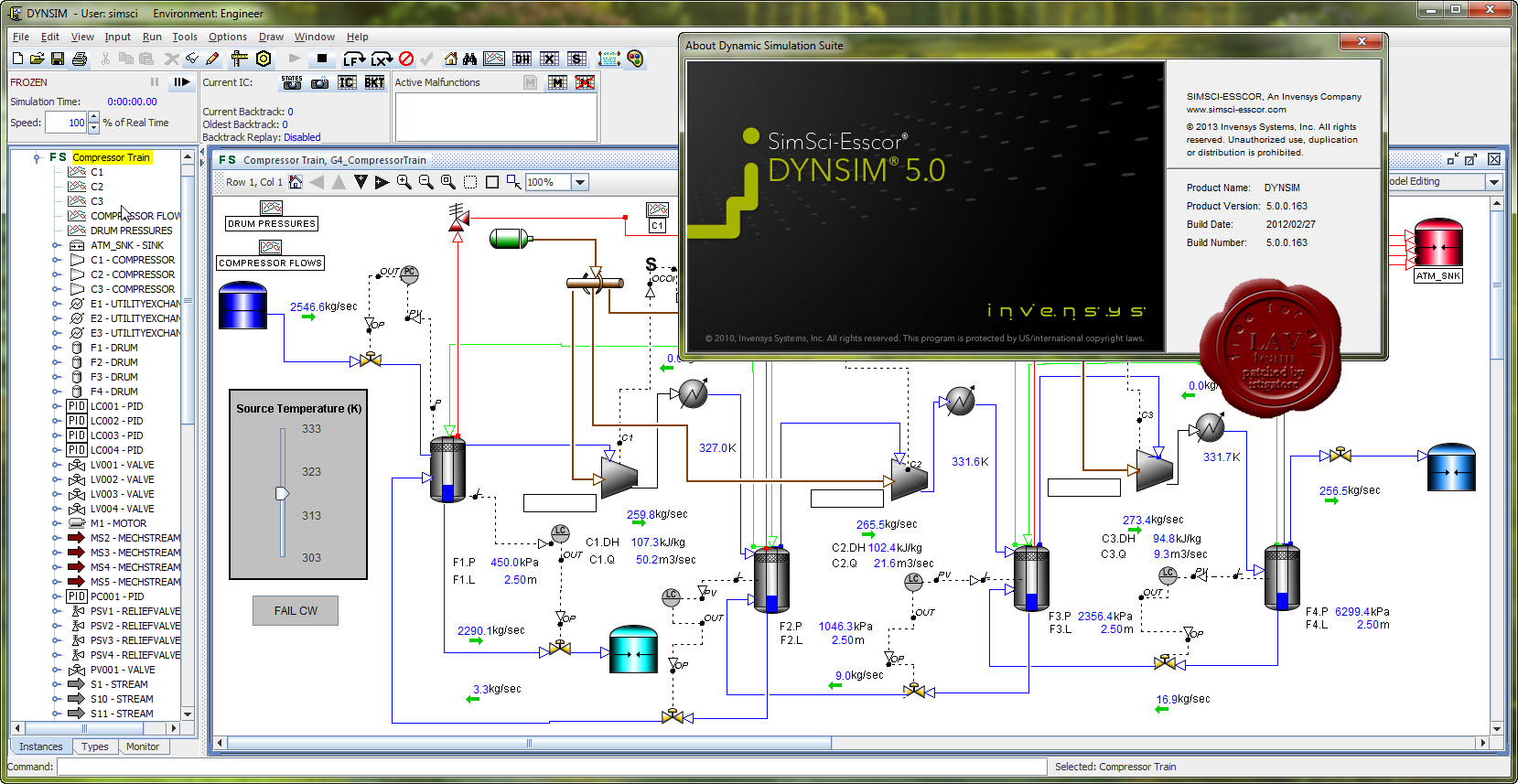
Task: Open the File menu
Action: click(20, 37)
